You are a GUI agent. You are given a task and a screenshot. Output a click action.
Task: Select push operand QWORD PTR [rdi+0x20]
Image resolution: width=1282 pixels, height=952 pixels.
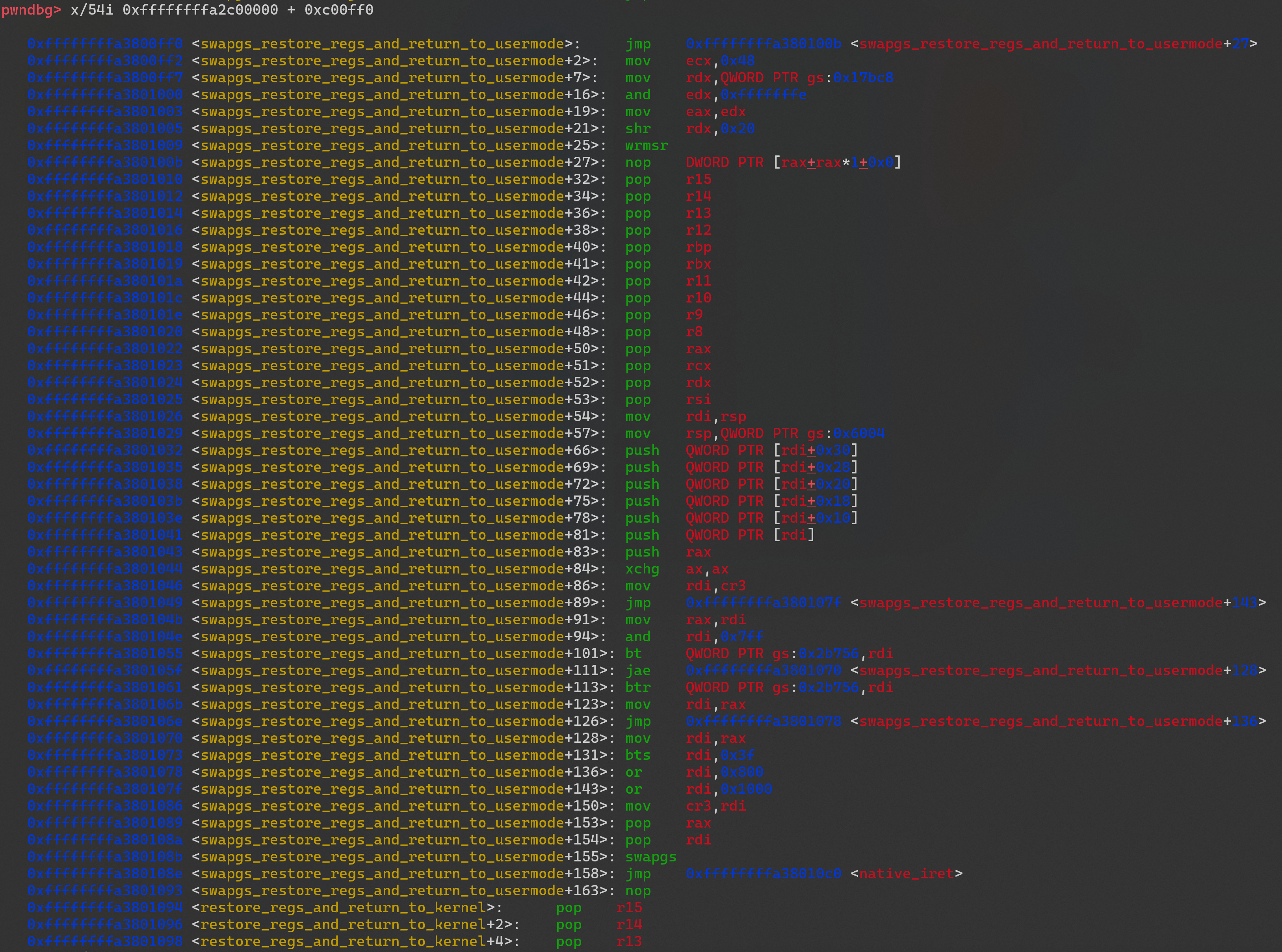(772, 484)
